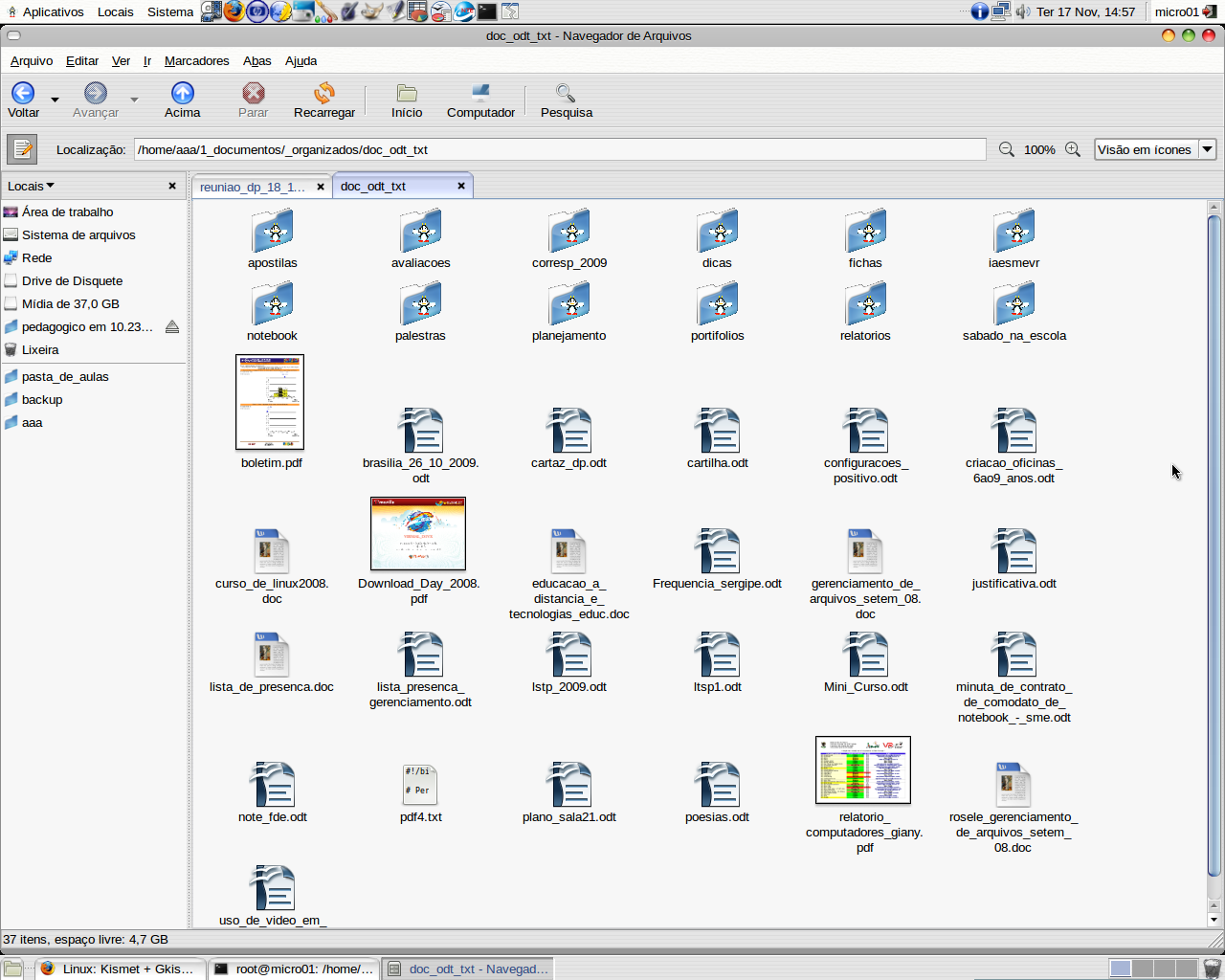Open the Marcadores menu
Viewport: 1225px width, 980px height.
(197, 60)
